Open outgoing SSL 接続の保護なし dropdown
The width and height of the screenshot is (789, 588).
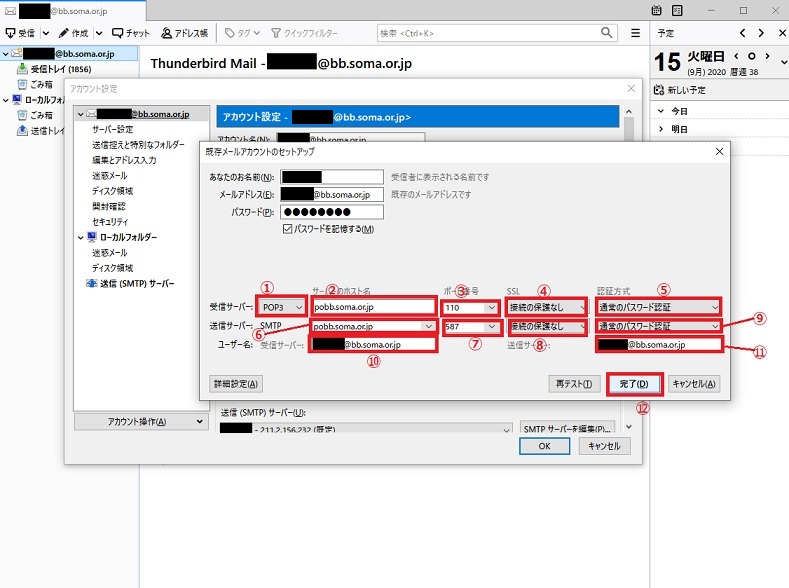click(x=547, y=326)
